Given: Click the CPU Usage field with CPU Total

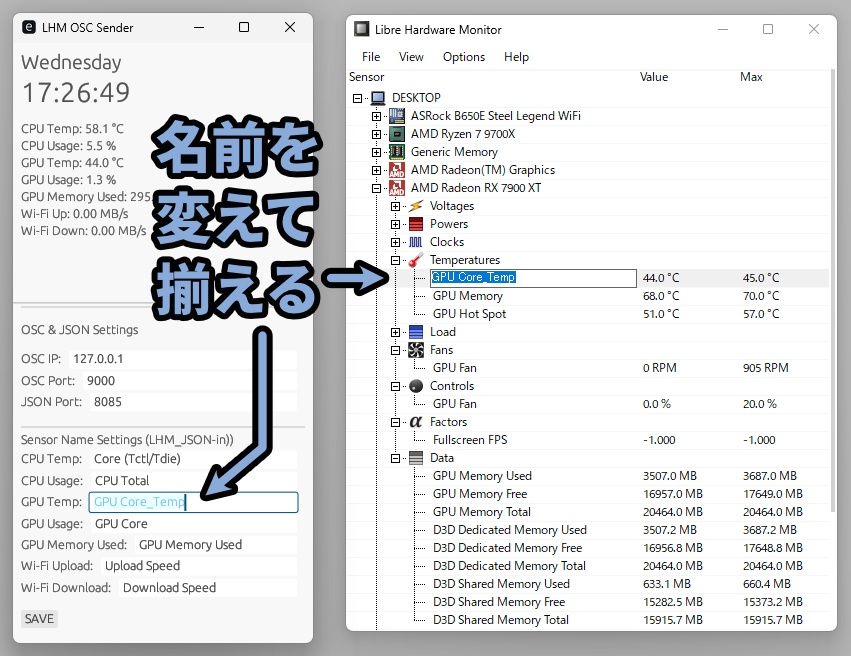Looking at the screenshot, I should [194, 481].
